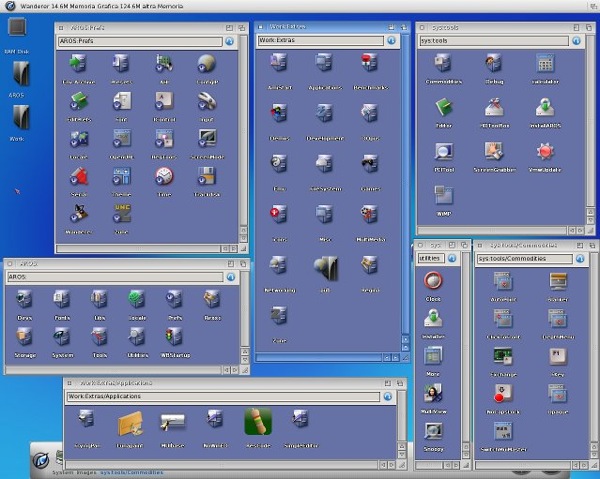Open the Time preferences clock icon
This screenshot has height=479, width=600.
tap(164, 175)
